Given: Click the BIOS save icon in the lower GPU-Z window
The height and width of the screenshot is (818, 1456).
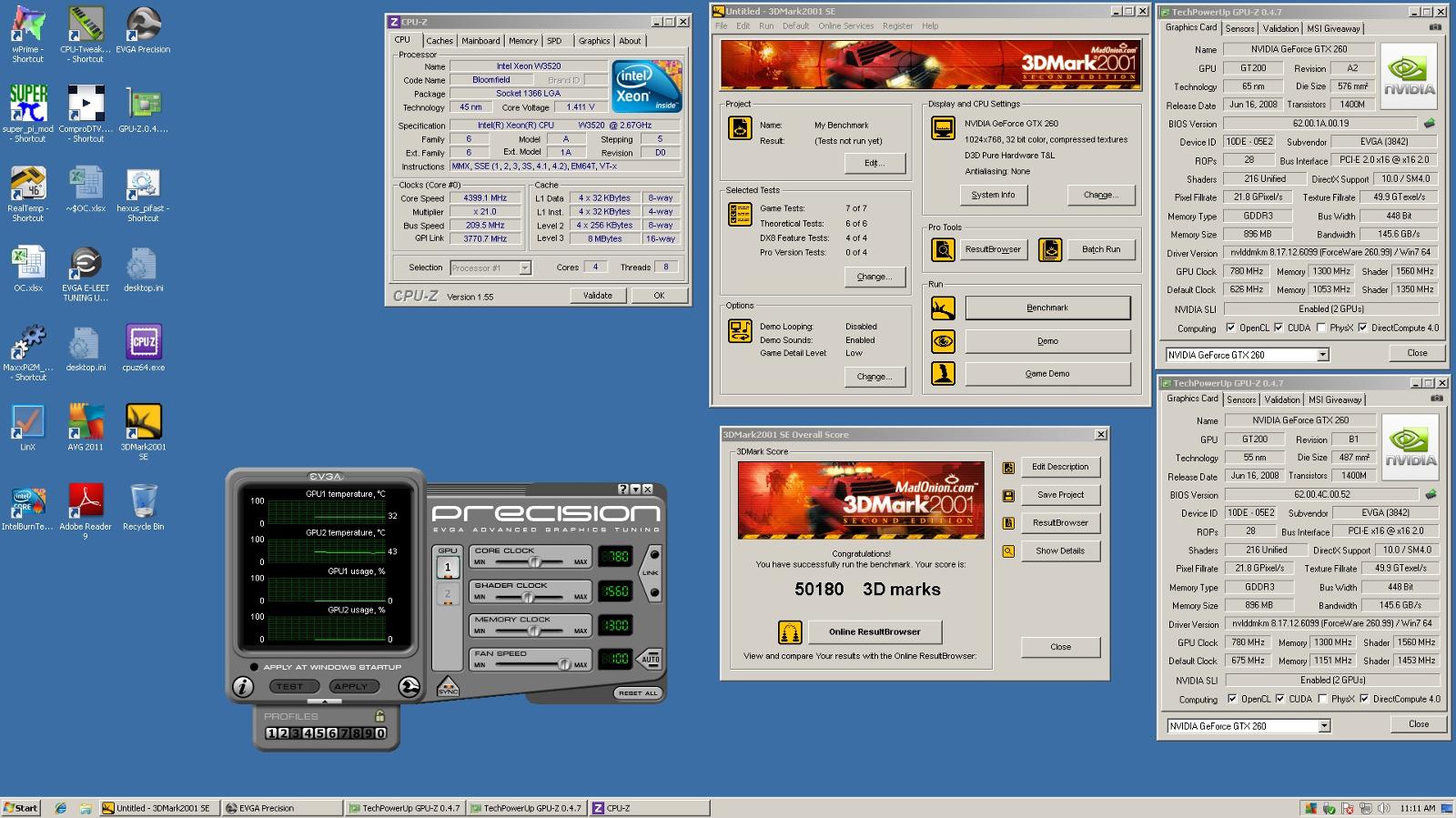Looking at the screenshot, I should tap(1431, 494).
